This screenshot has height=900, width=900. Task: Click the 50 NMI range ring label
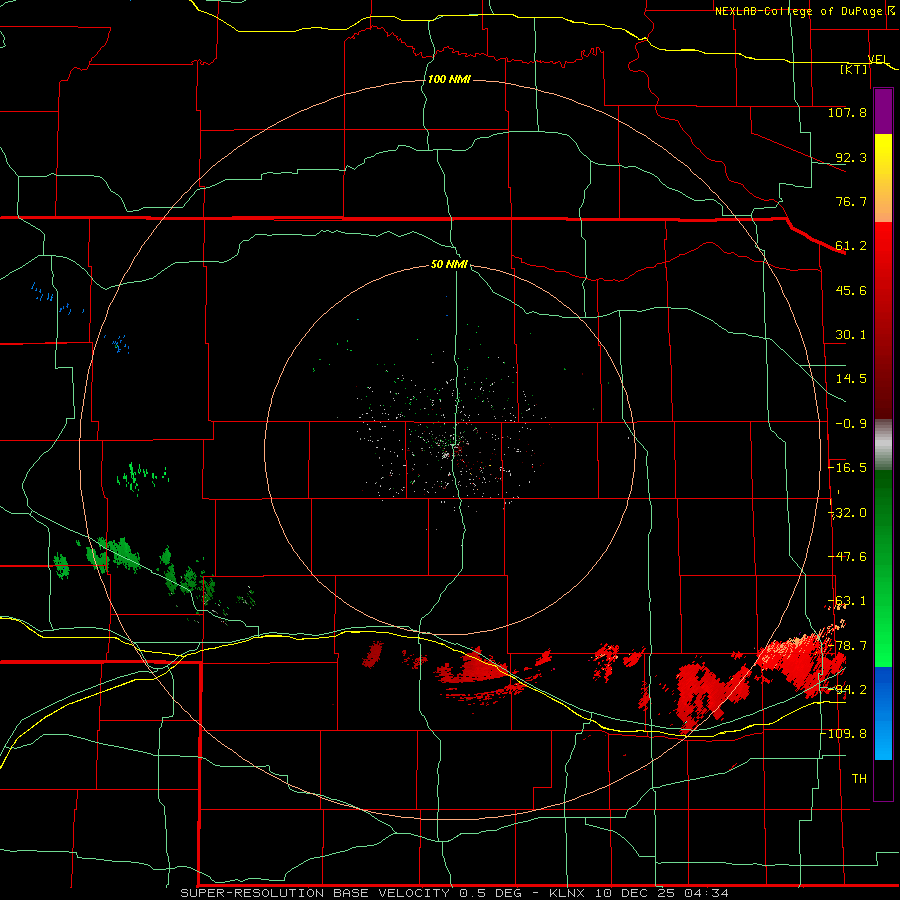tap(449, 264)
